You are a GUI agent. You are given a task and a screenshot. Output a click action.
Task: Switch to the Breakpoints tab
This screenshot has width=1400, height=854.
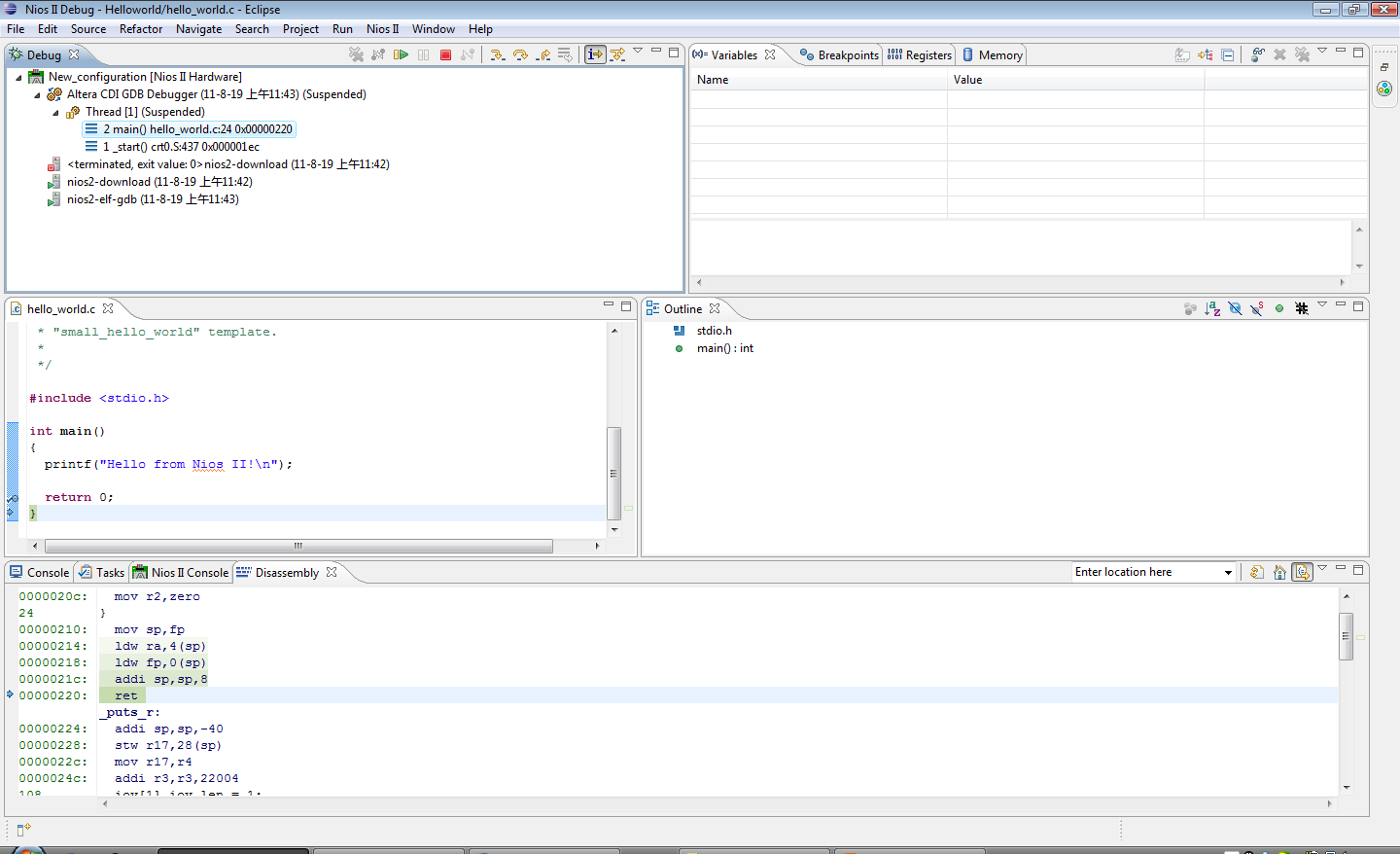(x=839, y=55)
